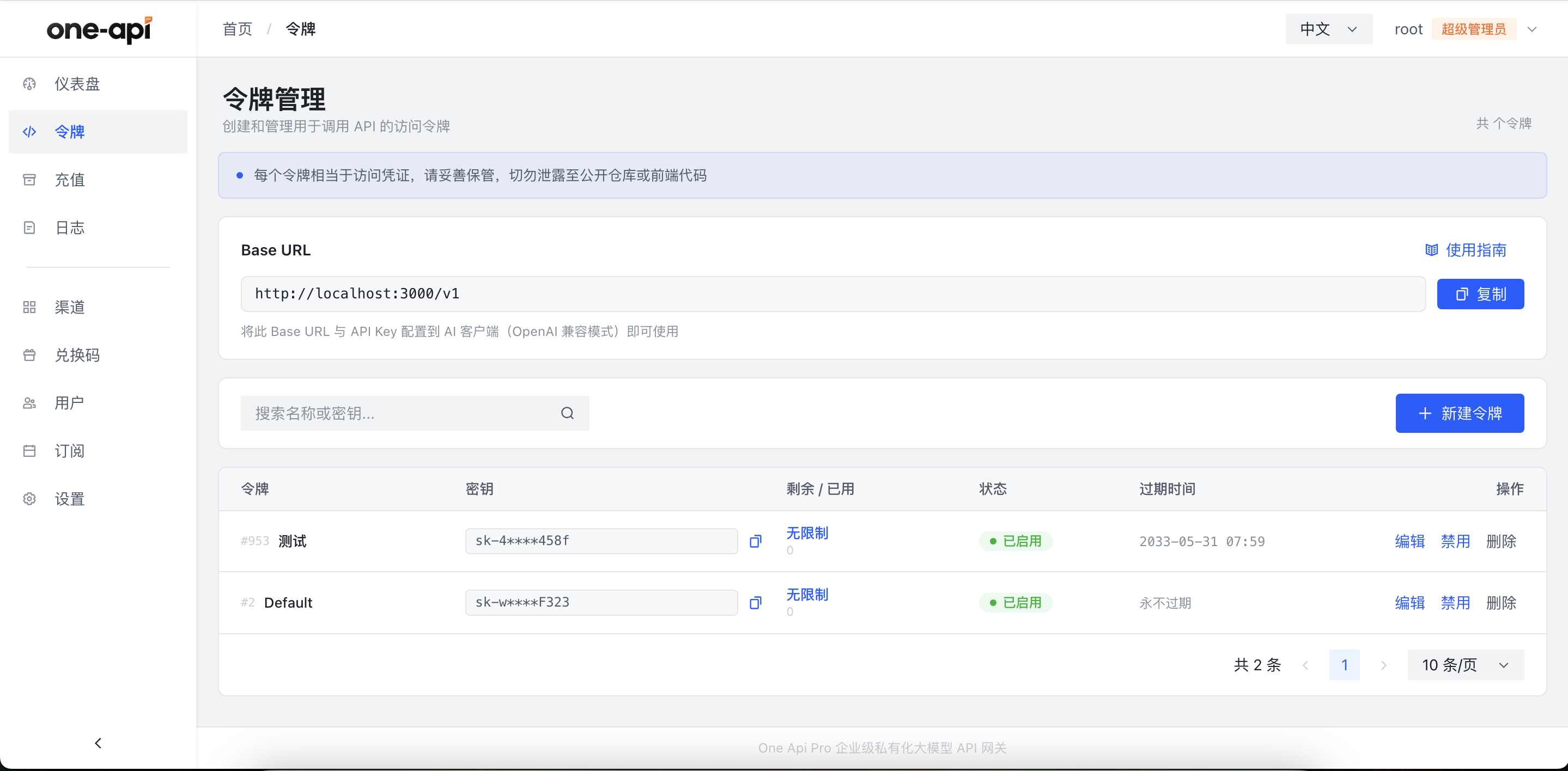This screenshot has width=1568, height=771.
Task: Click the 渠道 grid icon in sidebar
Action: (x=29, y=307)
